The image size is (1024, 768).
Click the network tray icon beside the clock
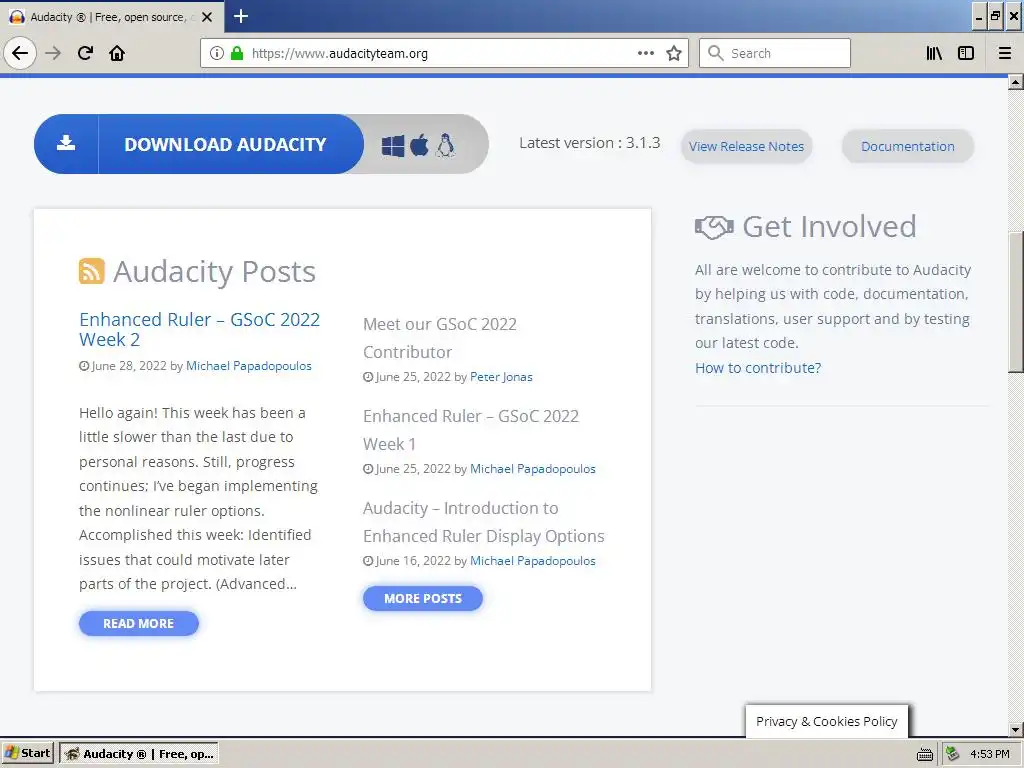(x=952, y=754)
